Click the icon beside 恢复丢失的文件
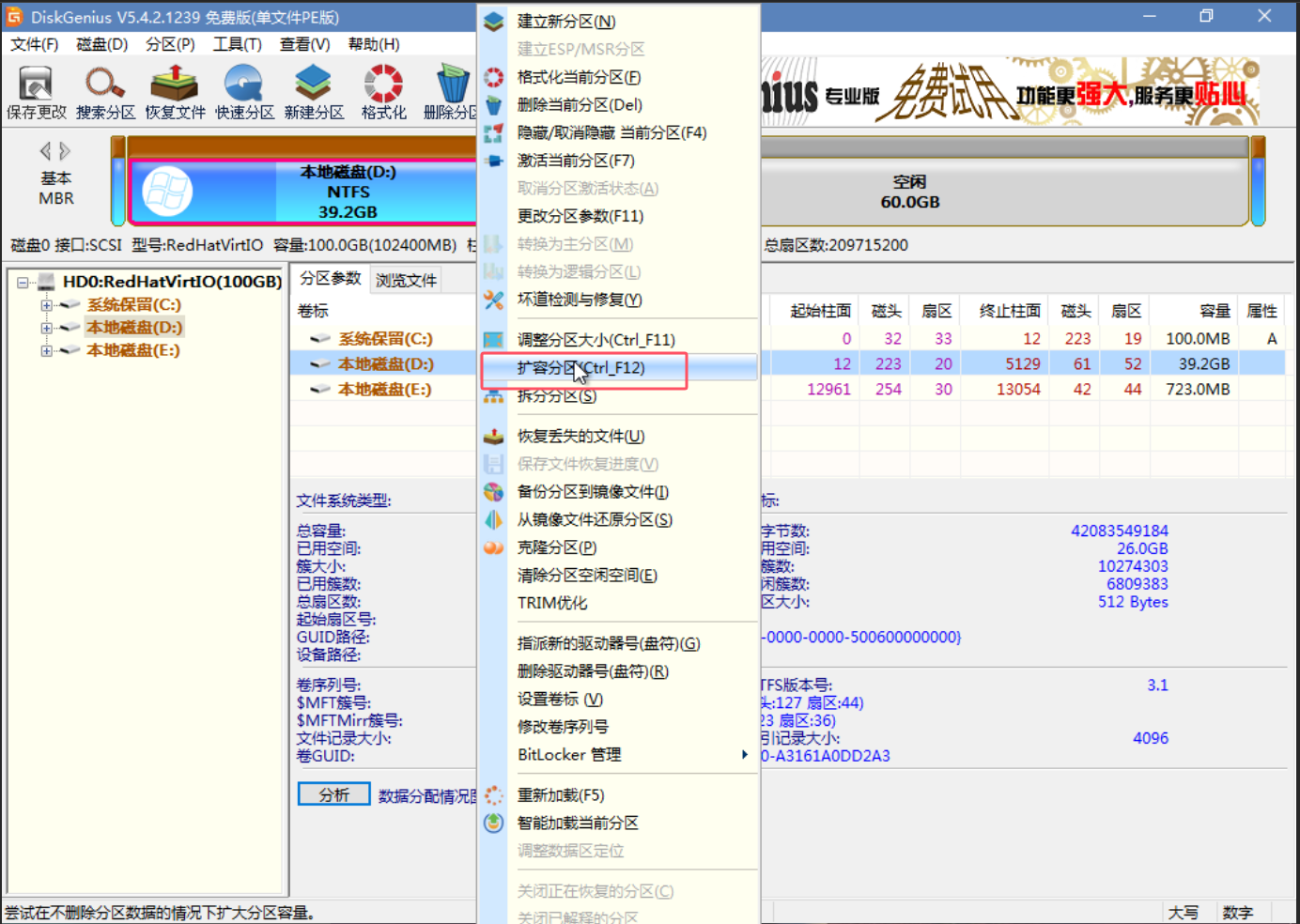 [x=494, y=437]
